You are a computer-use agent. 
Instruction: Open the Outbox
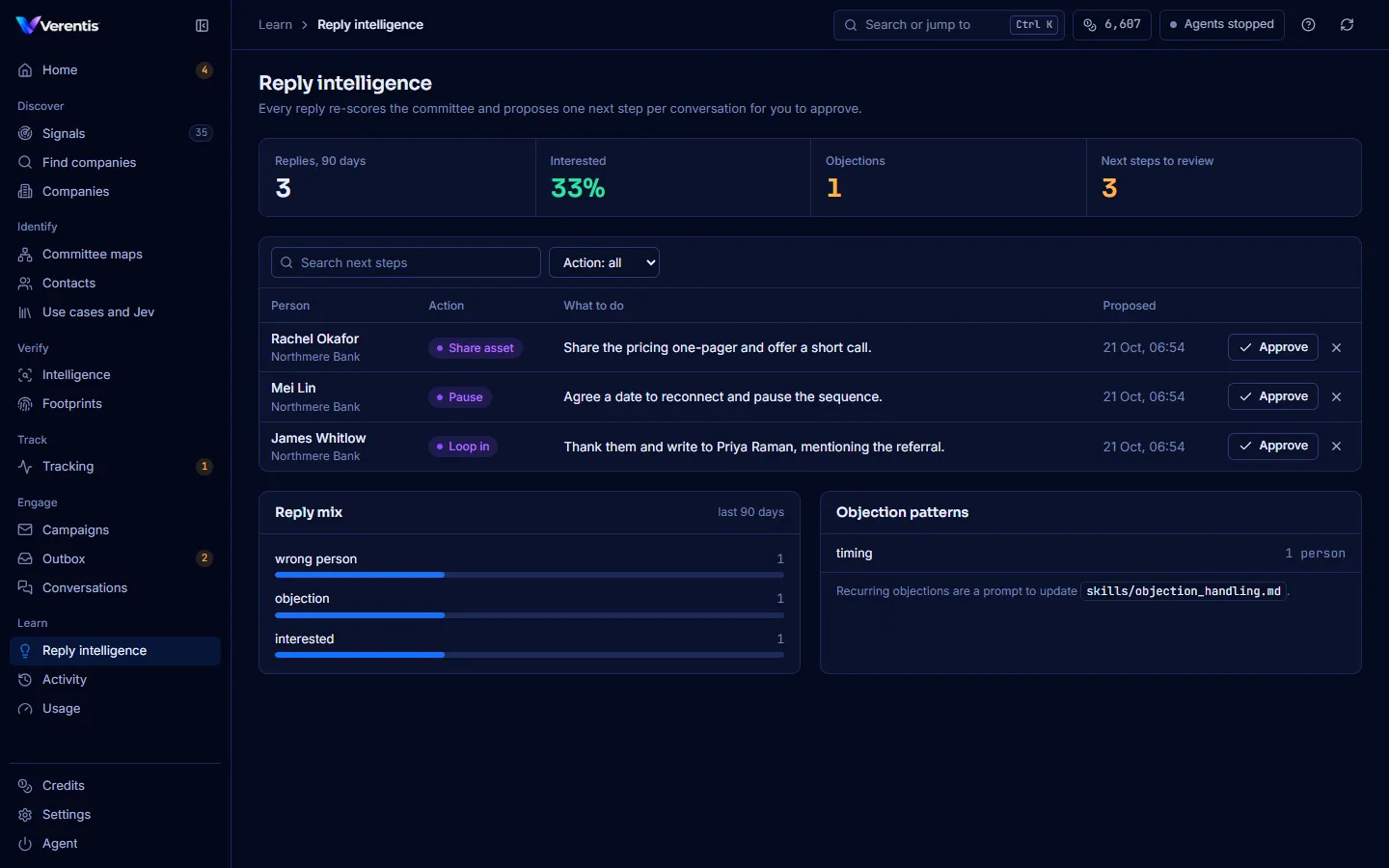tap(116, 558)
